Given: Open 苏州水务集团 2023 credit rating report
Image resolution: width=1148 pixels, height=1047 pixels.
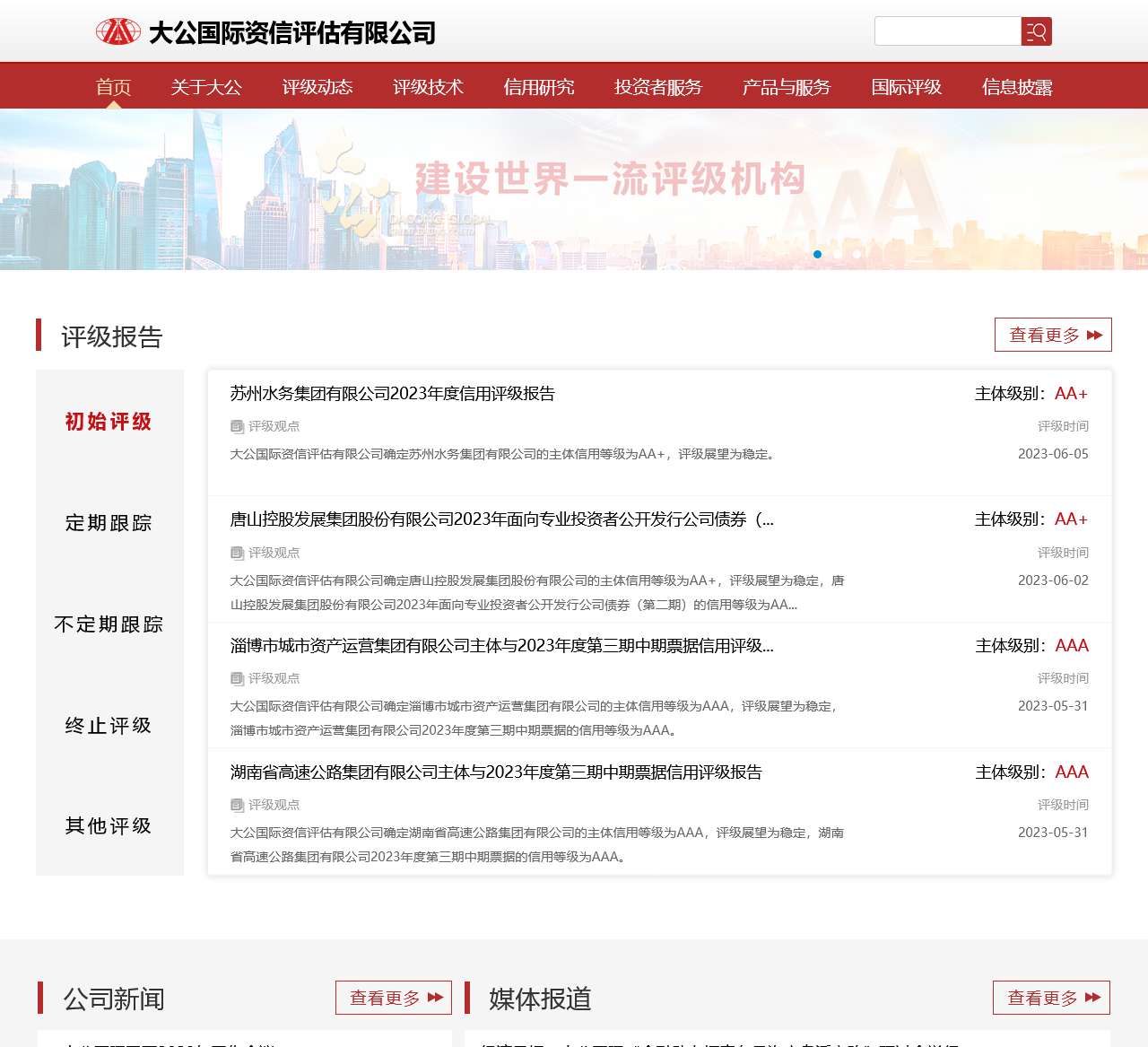Looking at the screenshot, I should 392,394.
